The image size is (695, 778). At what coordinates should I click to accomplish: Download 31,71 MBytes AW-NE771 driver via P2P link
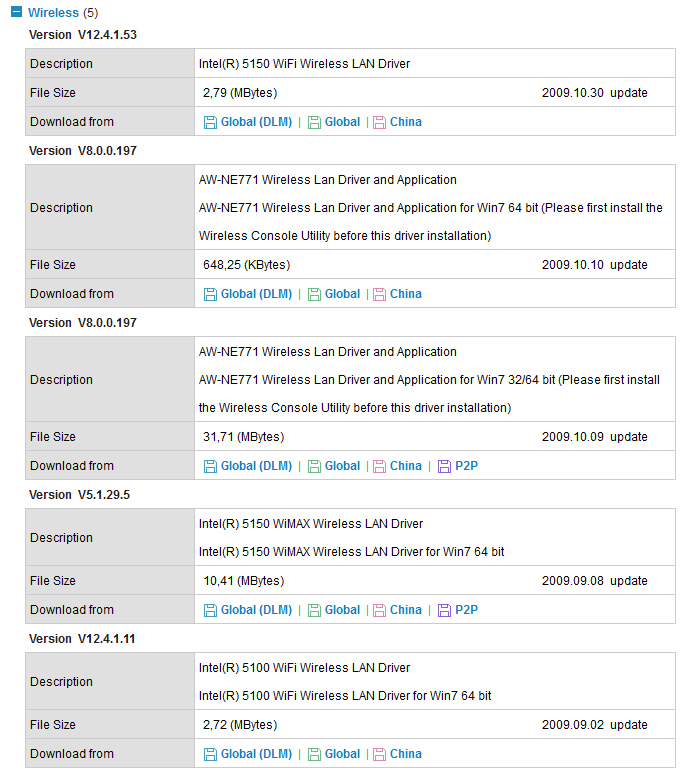[467, 466]
